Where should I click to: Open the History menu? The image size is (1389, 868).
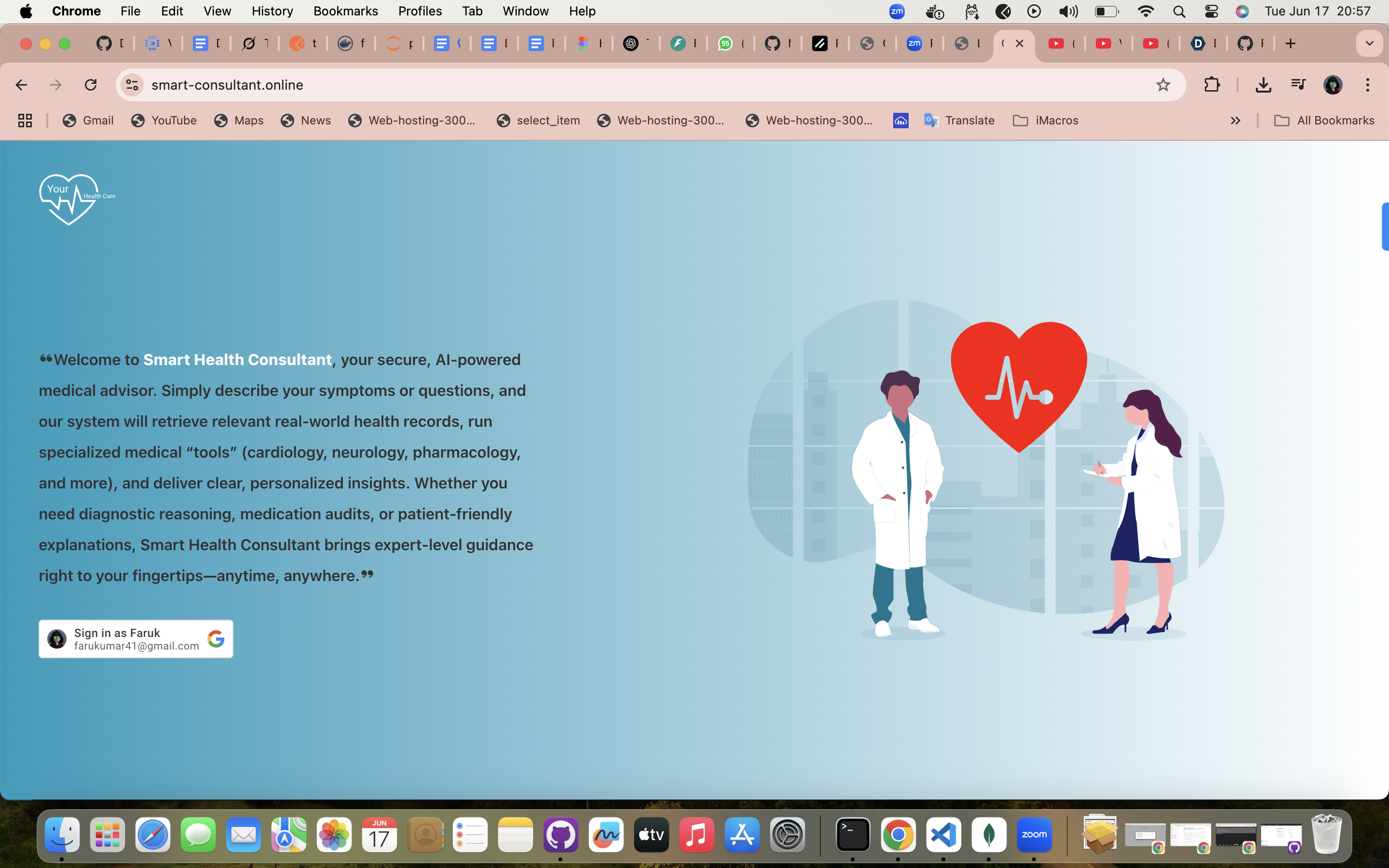[x=272, y=12]
